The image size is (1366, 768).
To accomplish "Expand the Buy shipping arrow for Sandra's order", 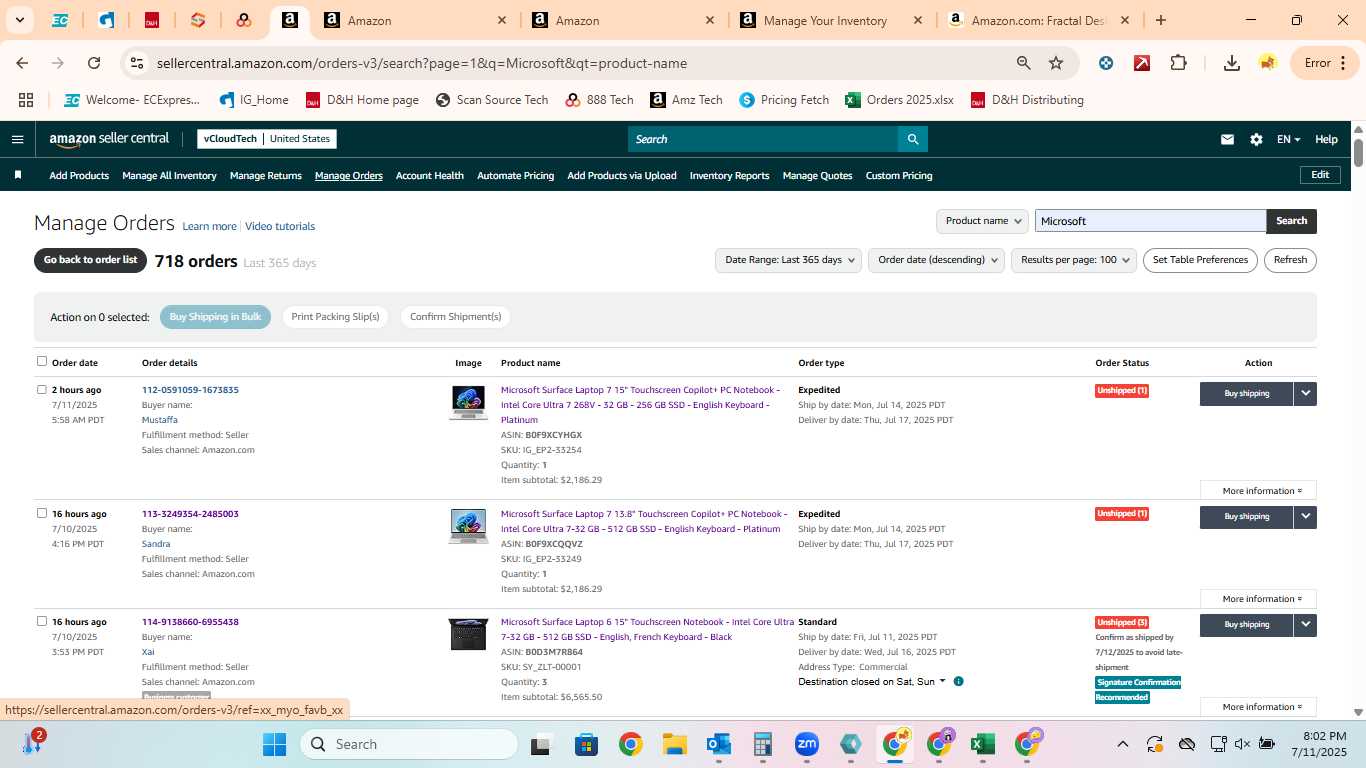I will 1305,517.
